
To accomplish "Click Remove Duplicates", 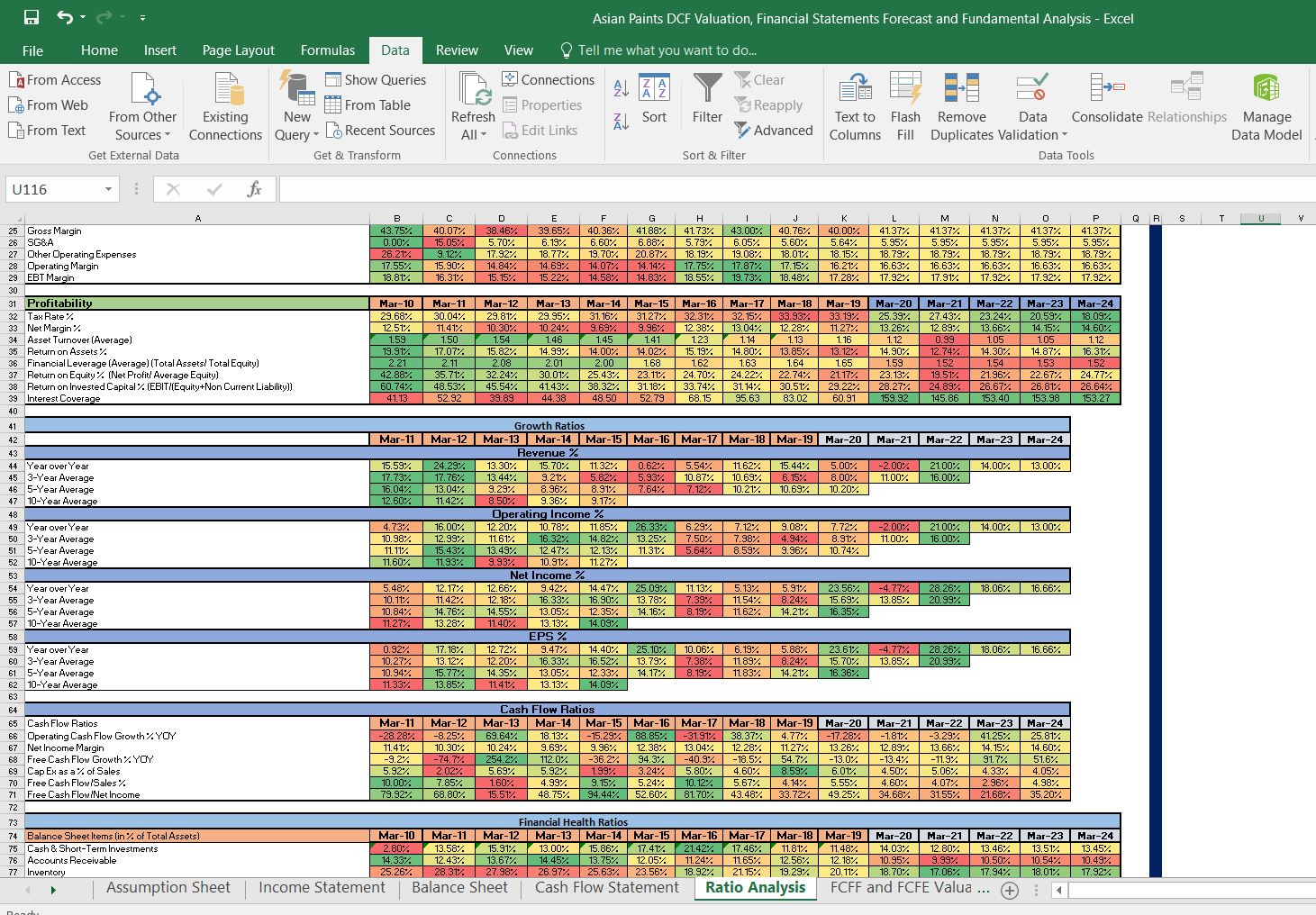I will pos(961,106).
